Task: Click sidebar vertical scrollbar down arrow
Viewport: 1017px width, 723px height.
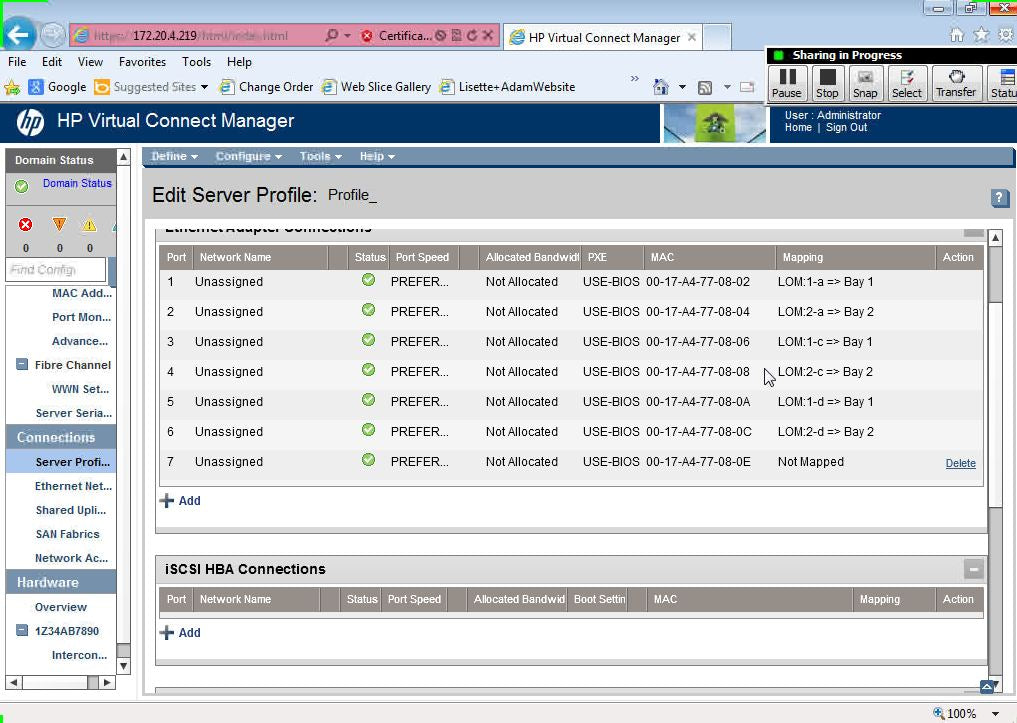Action: pyautogui.click(x=123, y=666)
